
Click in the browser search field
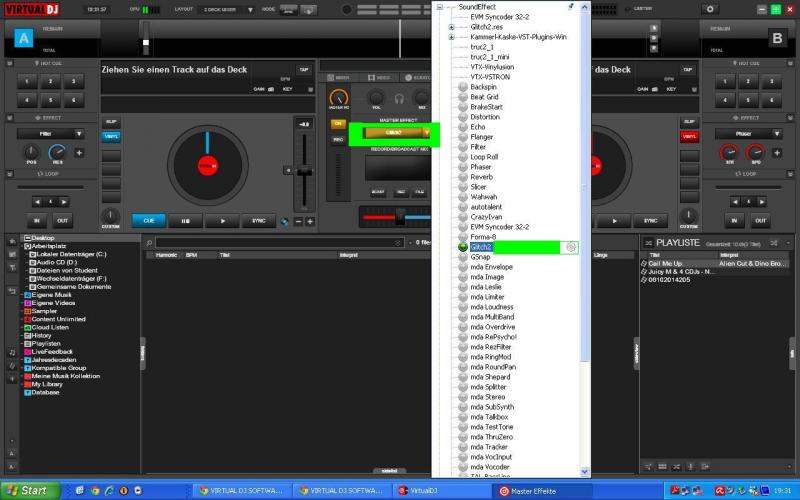coord(280,243)
